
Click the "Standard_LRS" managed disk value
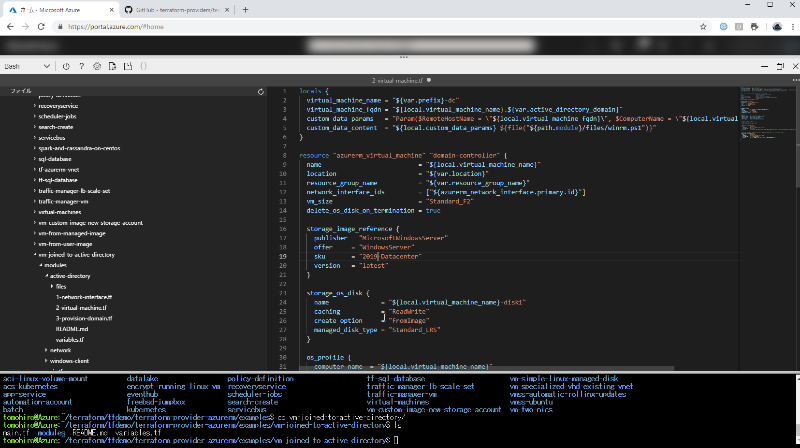point(414,330)
